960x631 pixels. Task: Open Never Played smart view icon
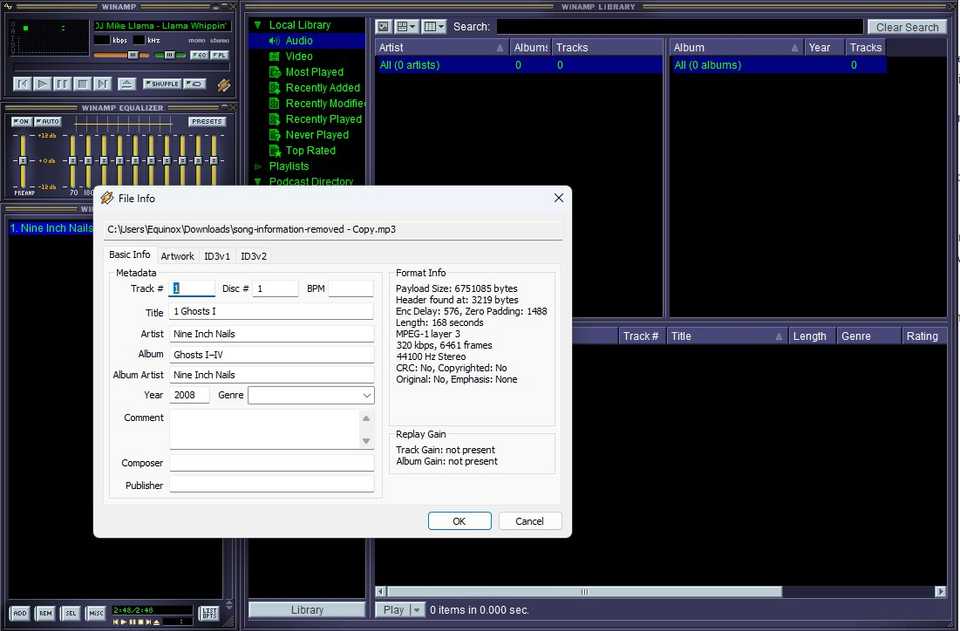[275, 135]
